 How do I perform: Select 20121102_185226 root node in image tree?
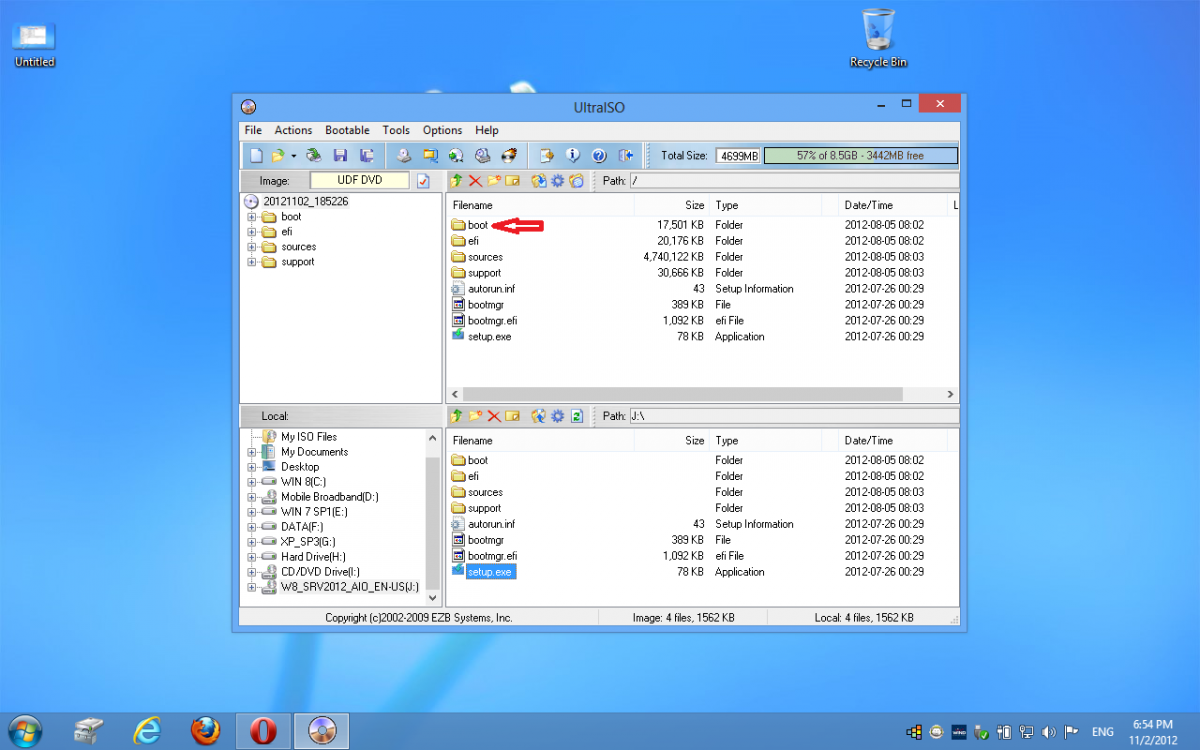[x=305, y=202]
